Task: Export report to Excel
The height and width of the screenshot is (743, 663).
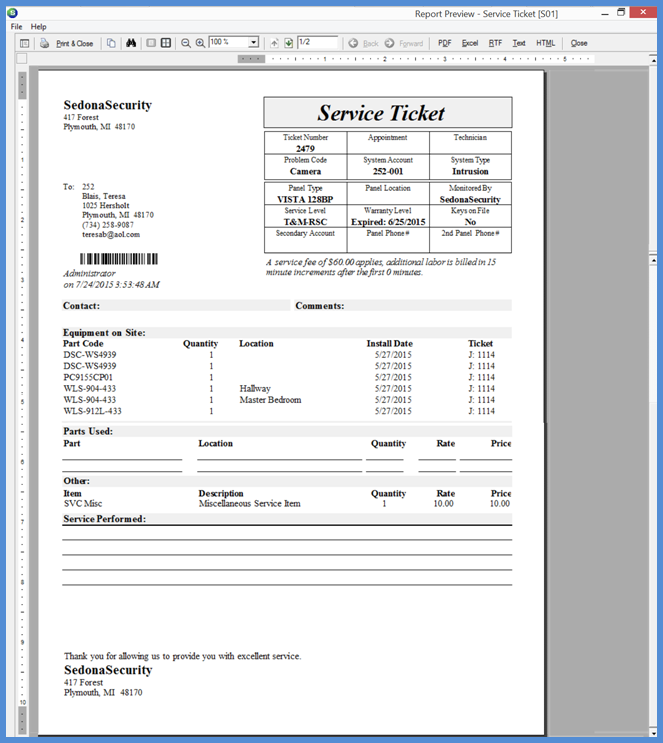Action: (470, 43)
